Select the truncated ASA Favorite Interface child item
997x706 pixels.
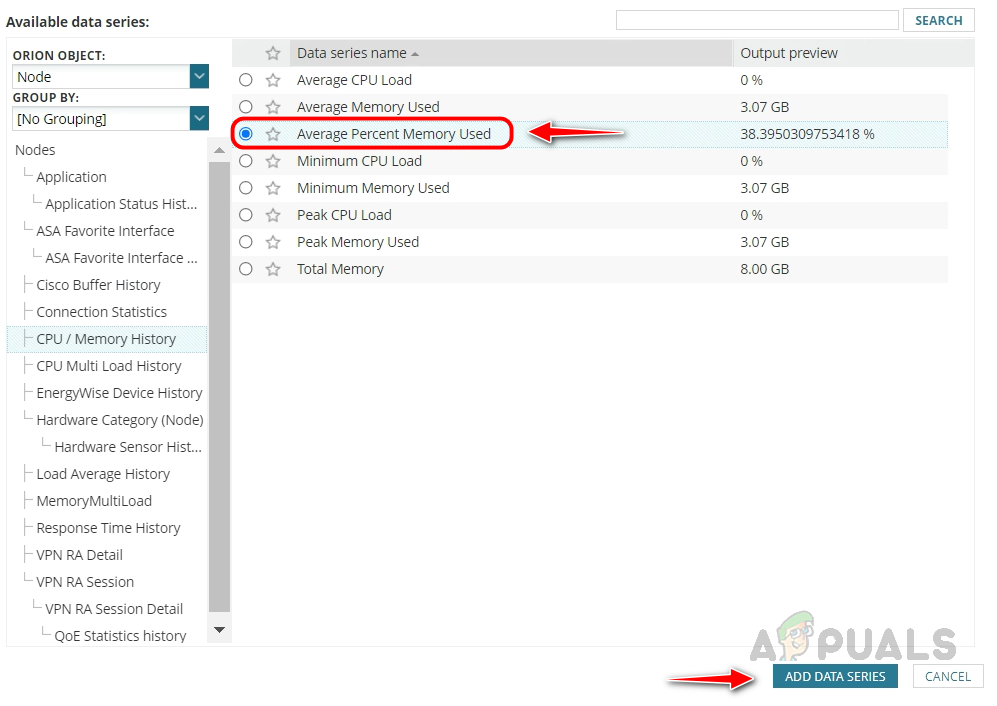click(121, 258)
